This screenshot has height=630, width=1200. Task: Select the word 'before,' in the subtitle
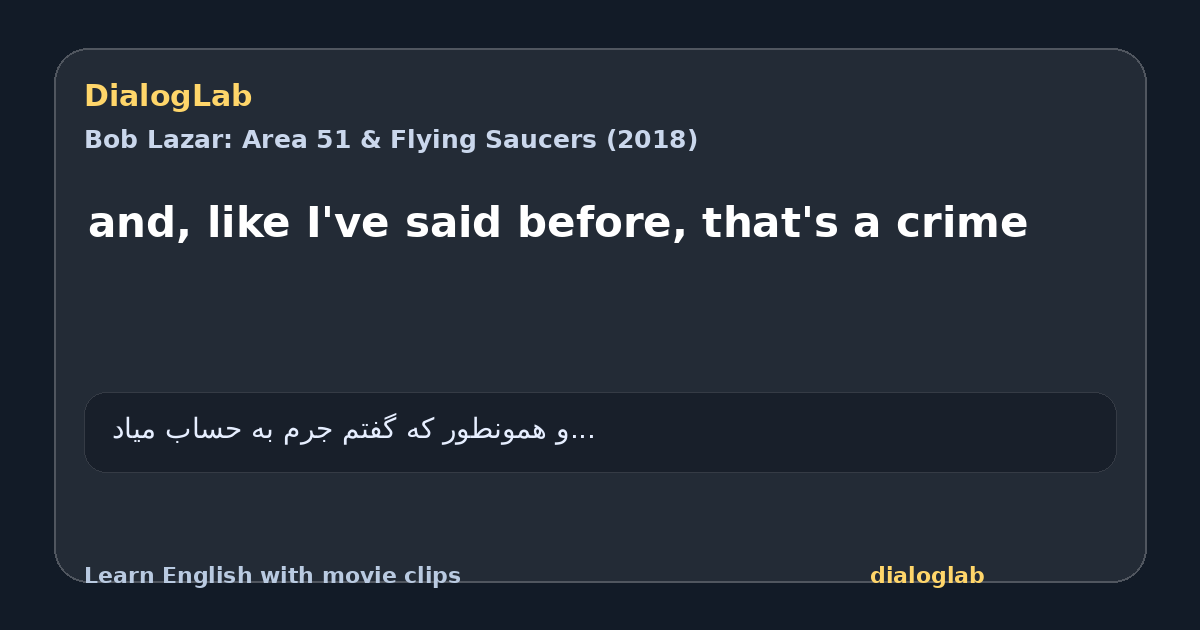tap(600, 224)
